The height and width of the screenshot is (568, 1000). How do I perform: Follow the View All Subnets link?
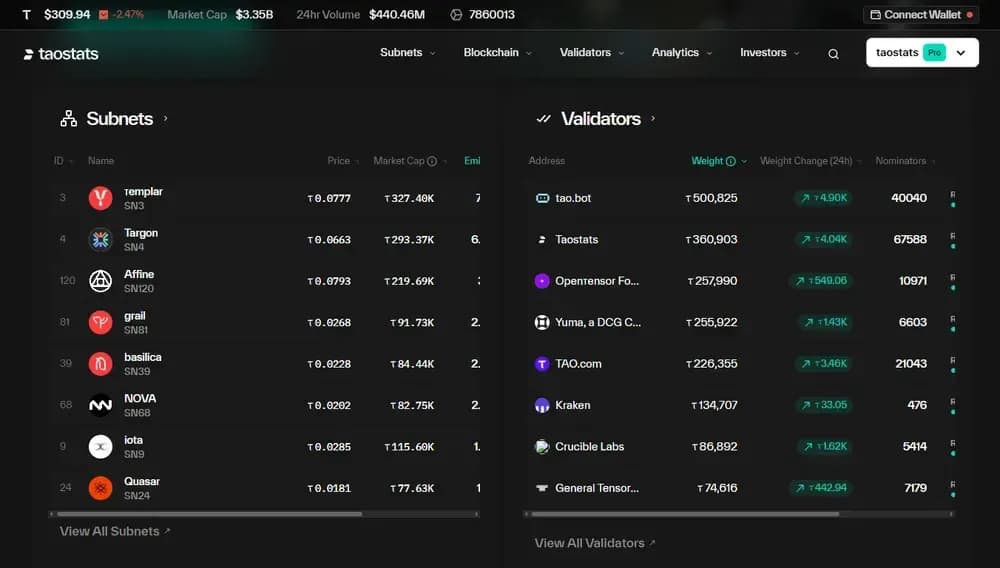tap(114, 531)
